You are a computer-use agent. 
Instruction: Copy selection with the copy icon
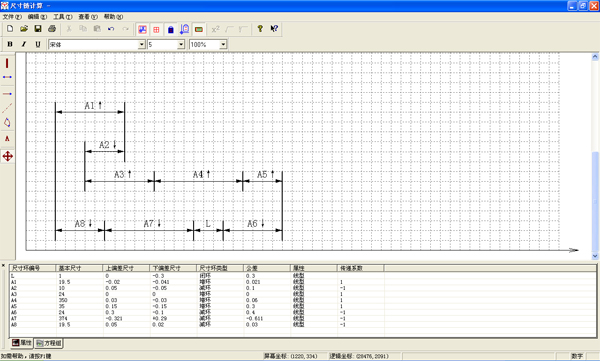(x=83, y=29)
